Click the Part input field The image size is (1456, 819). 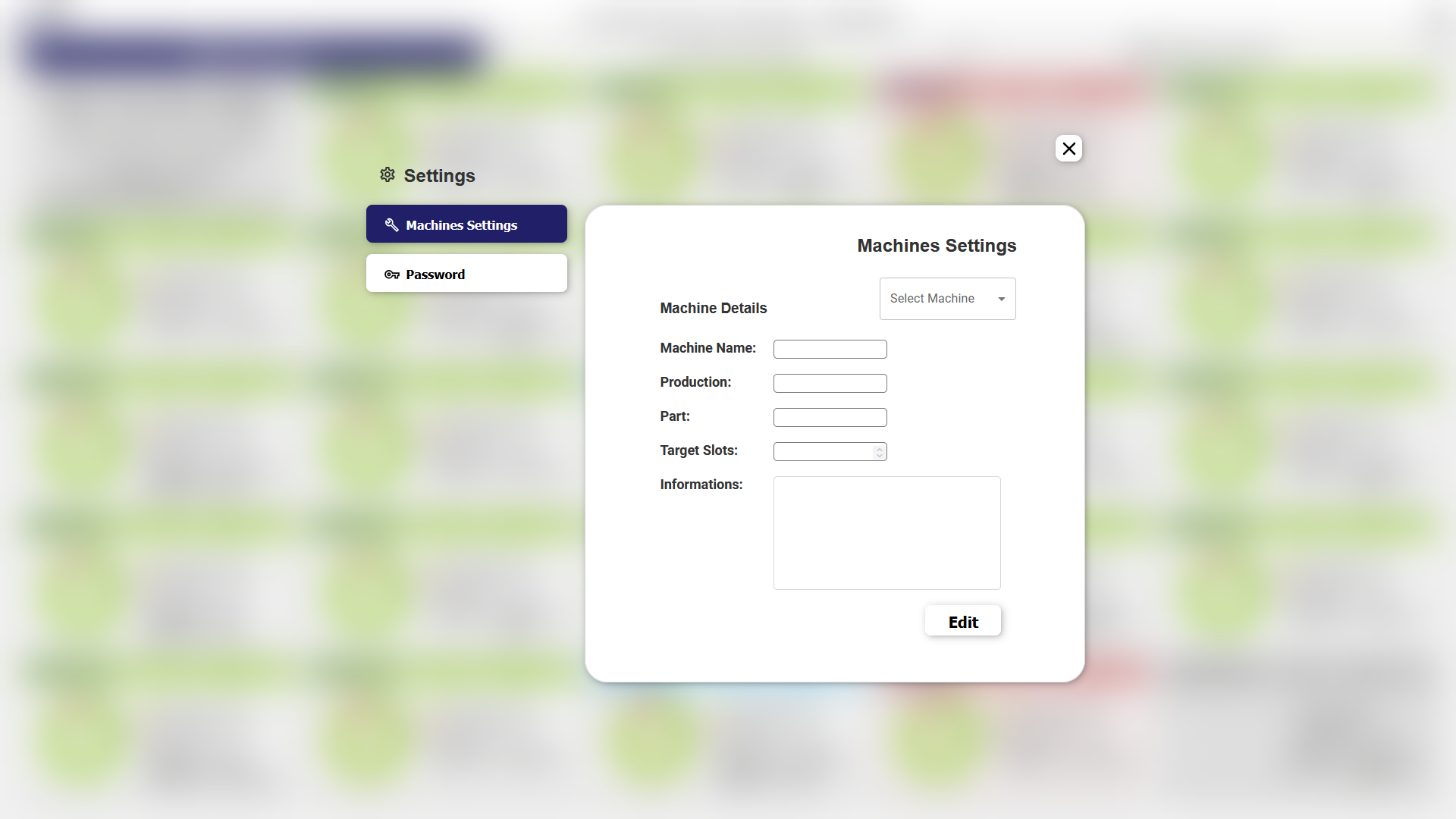point(830,417)
